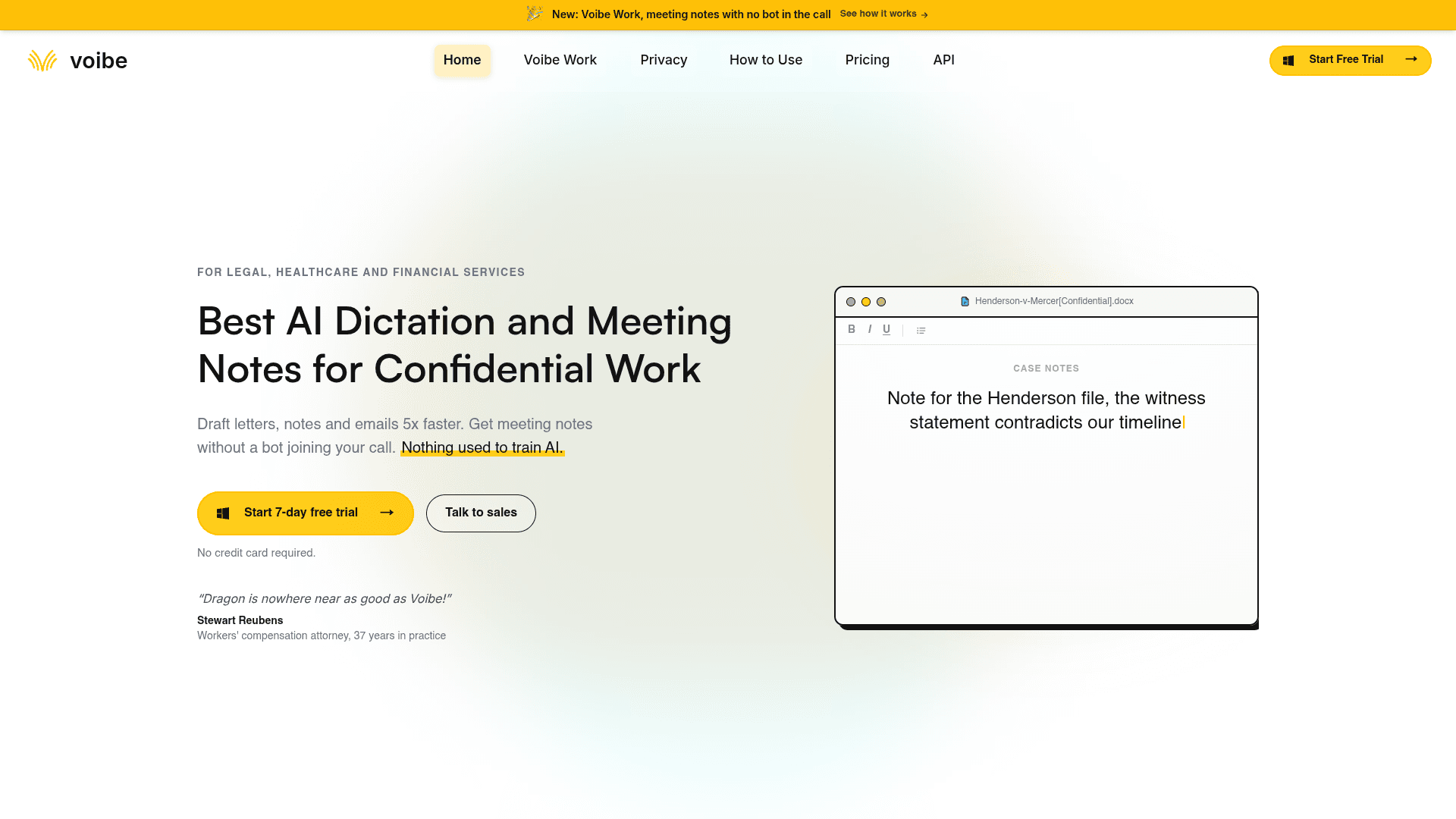
Task: Click the bulleted list icon in editor
Action: coord(921,330)
